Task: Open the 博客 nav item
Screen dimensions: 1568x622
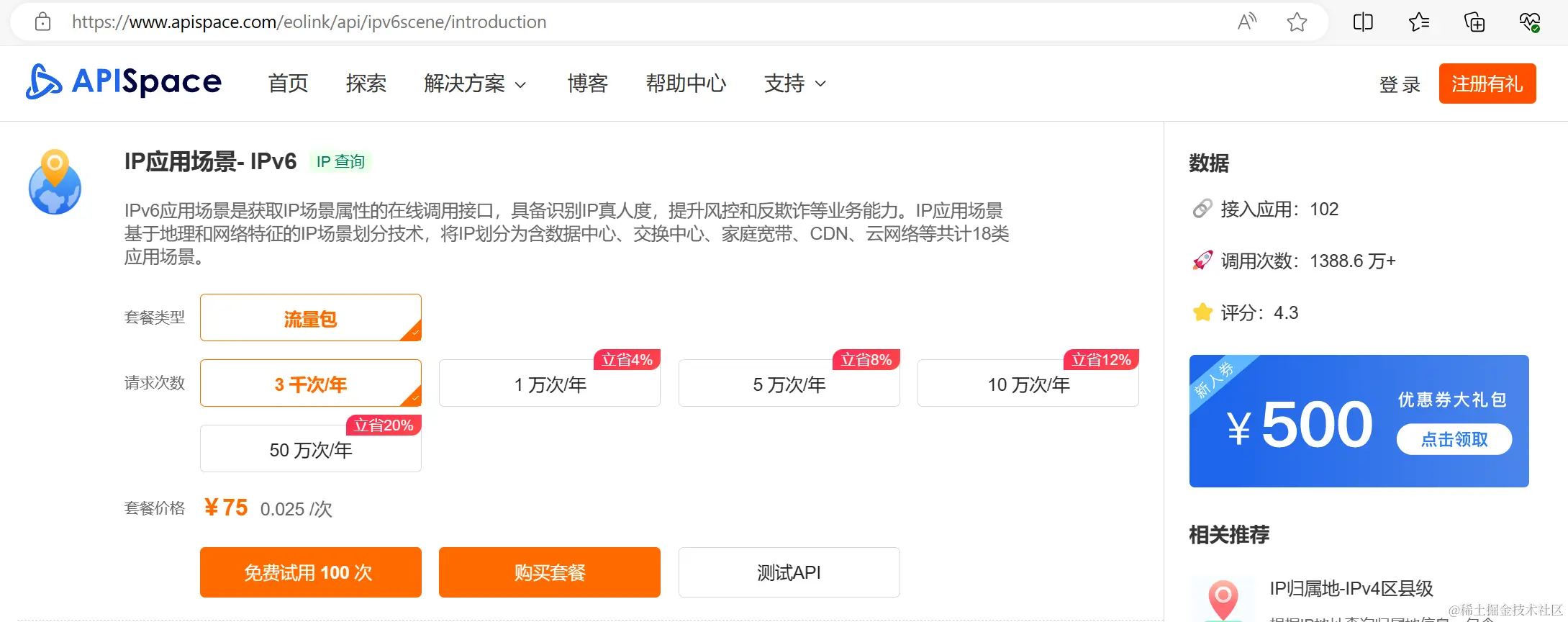Action: pos(587,84)
